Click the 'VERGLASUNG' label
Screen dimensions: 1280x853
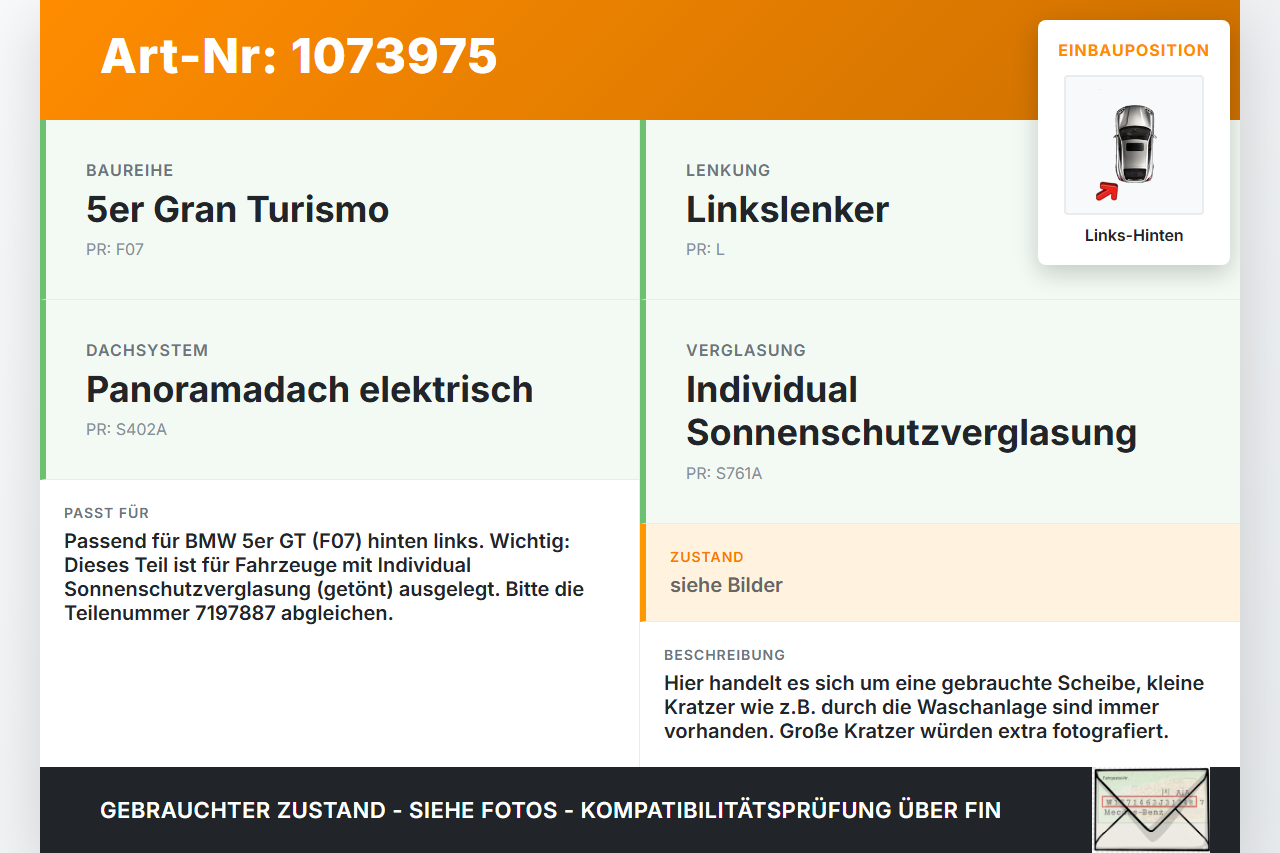tap(746, 351)
